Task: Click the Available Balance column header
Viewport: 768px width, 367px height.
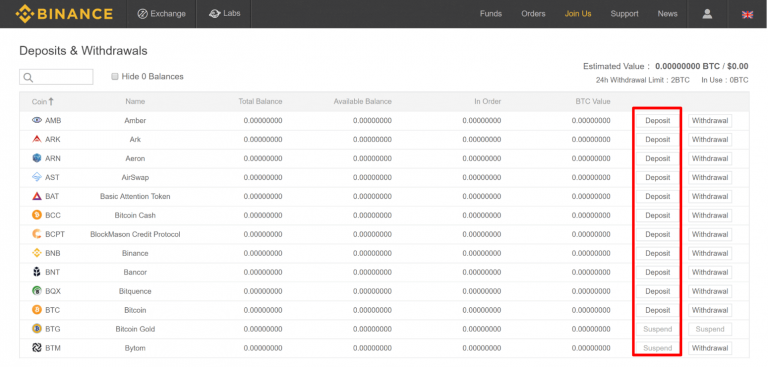Action: click(362, 101)
